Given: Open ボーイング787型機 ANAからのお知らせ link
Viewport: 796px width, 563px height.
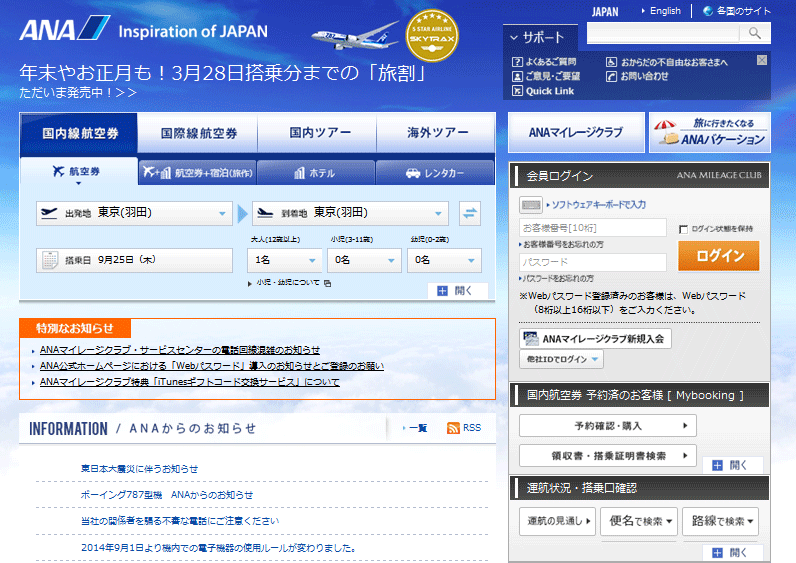Looking at the screenshot, I should (x=167, y=494).
